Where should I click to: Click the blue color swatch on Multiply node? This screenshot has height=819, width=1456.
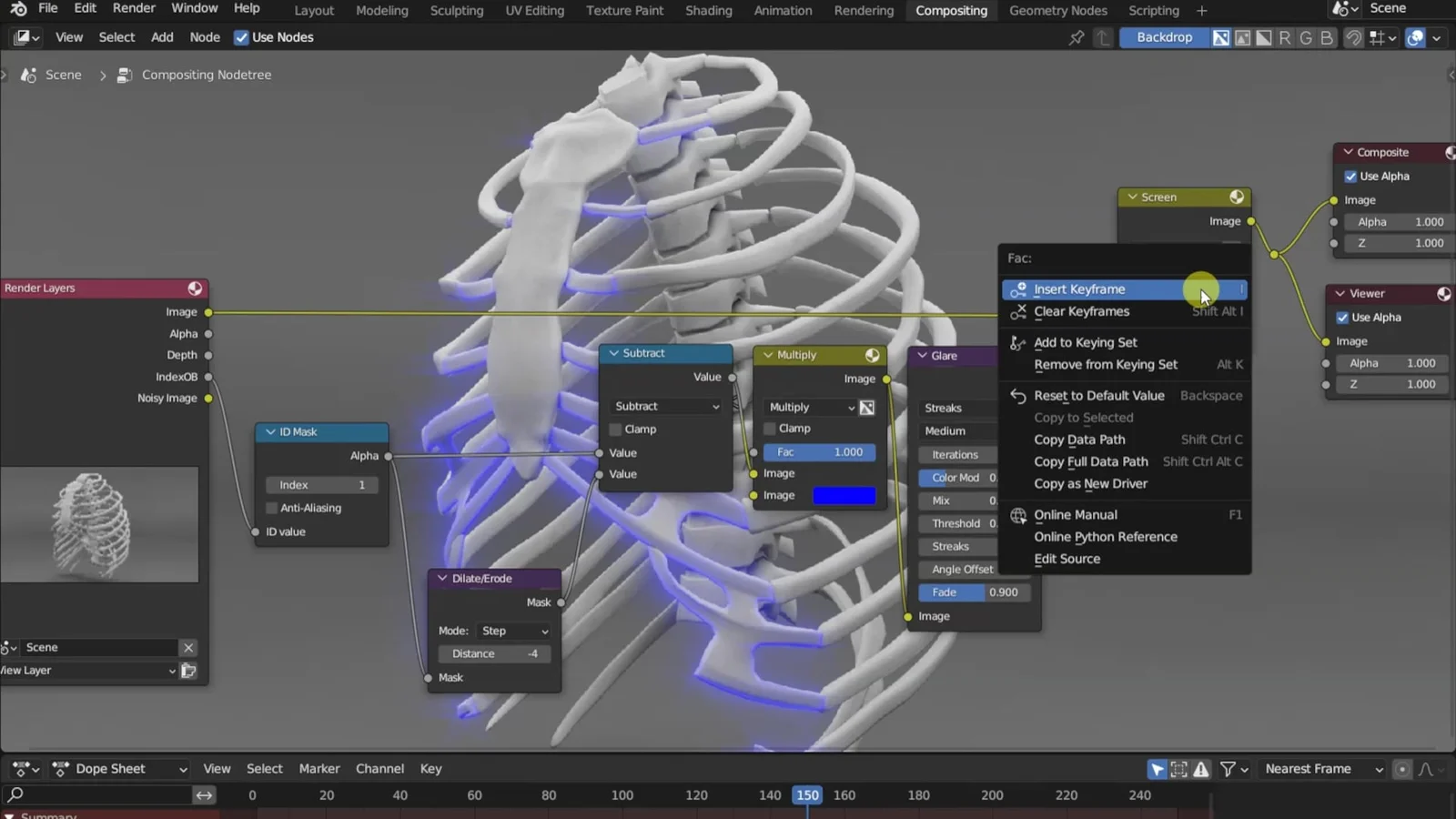tap(844, 496)
